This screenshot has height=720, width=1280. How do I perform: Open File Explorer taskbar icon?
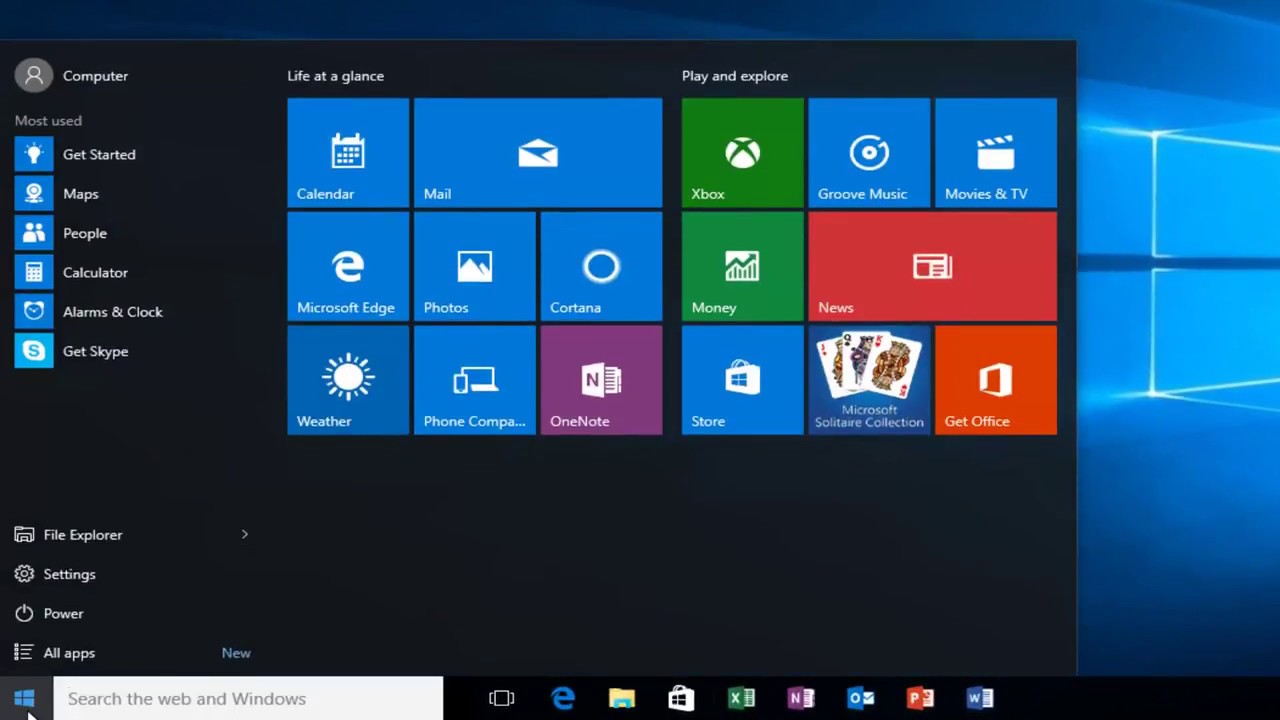pos(622,698)
